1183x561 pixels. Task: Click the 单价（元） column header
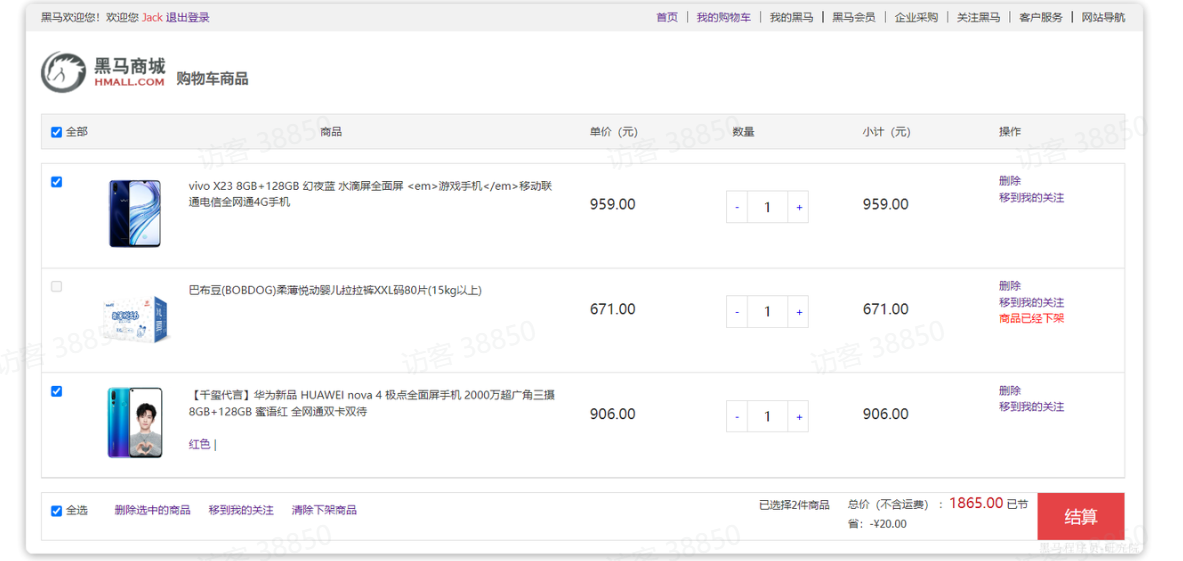[614, 132]
